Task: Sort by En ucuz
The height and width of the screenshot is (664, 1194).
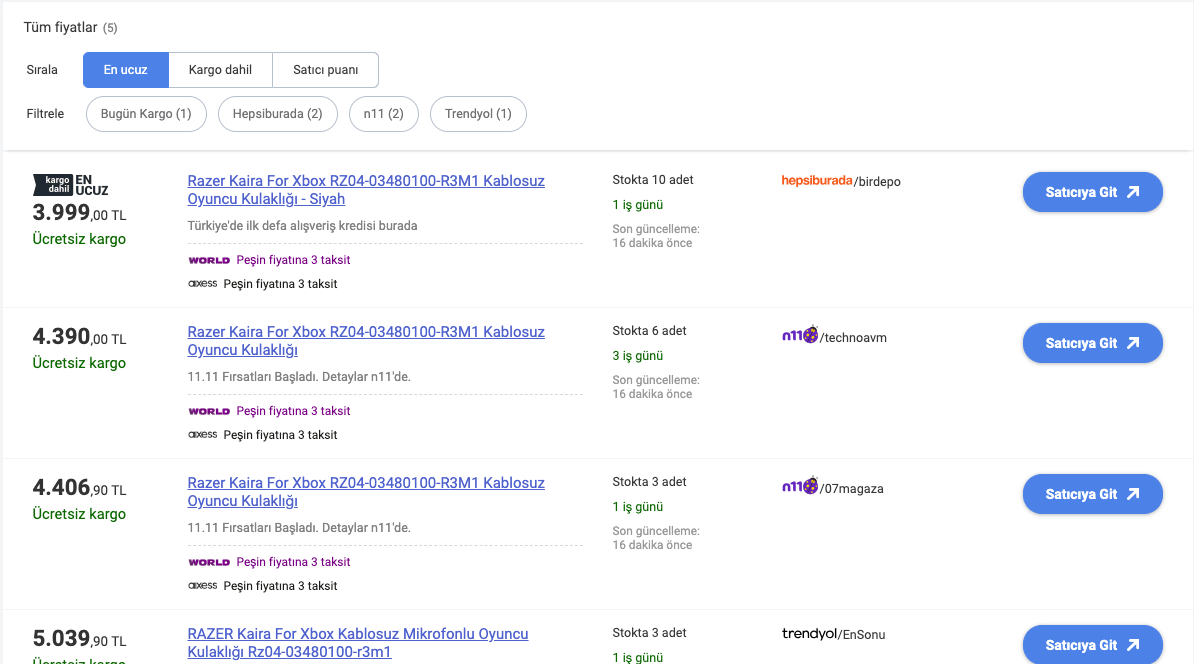Action: [x=126, y=70]
